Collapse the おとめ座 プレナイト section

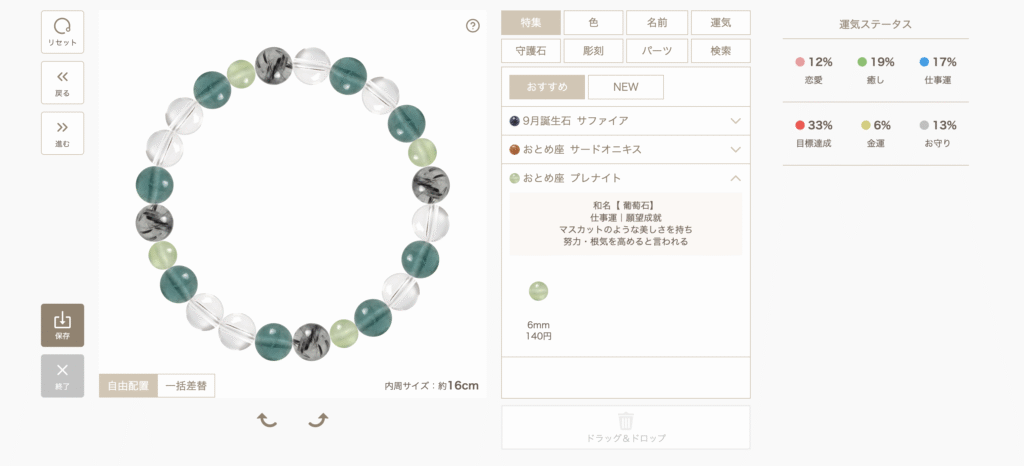[x=626, y=178]
